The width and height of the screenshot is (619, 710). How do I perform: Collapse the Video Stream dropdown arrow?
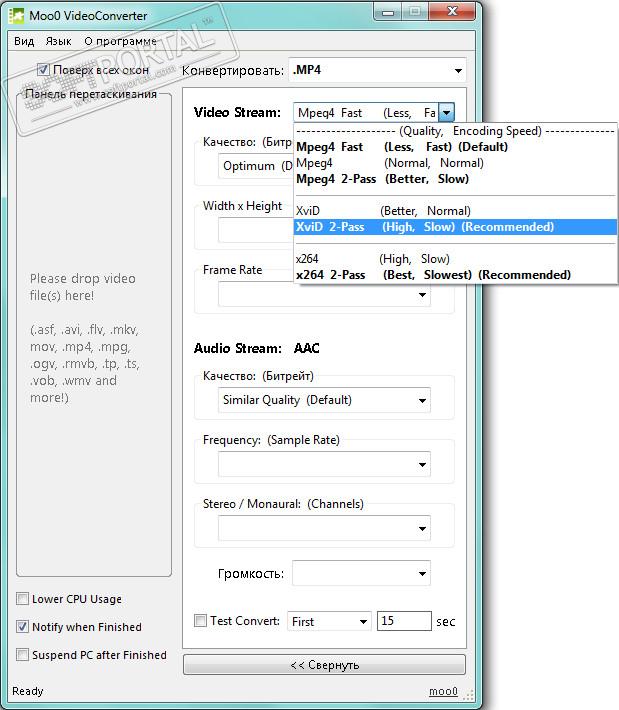click(x=446, y=112)
